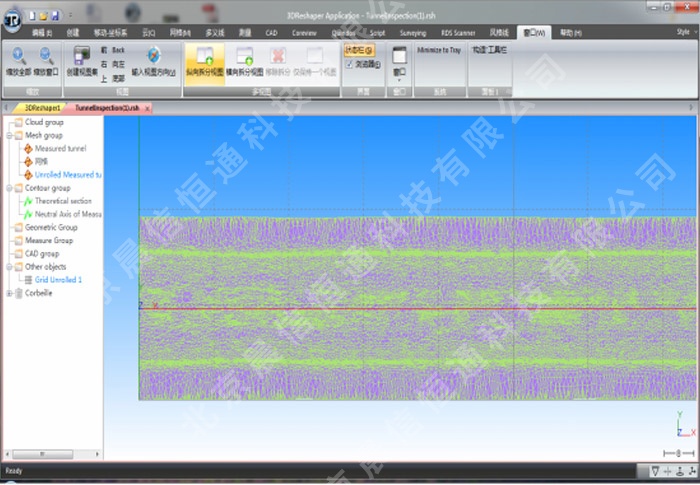700x485 pixels.
Task: Click the joystick-shaped icon in status bar
Action: [x=680, y=471]
